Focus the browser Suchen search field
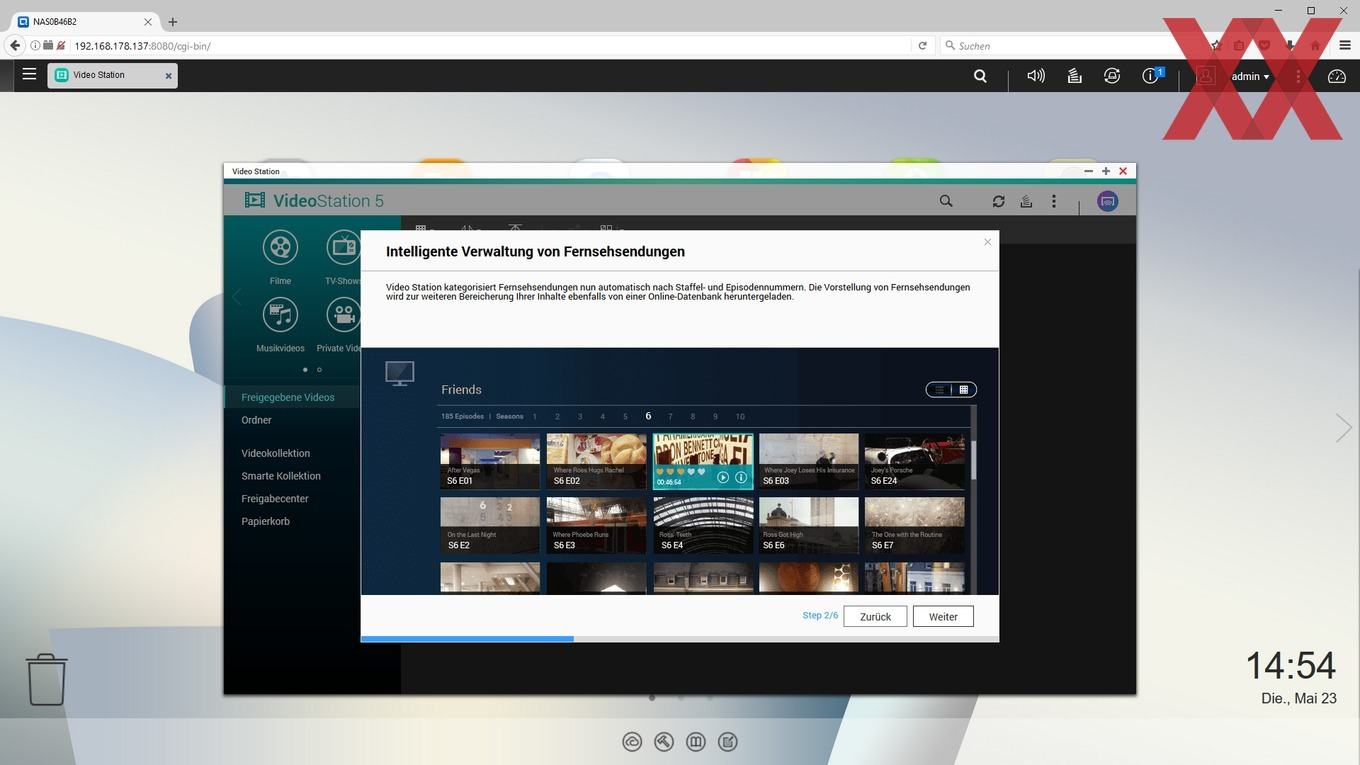Viewport: 1360px width, 765px height. [x=1070, y=45]
